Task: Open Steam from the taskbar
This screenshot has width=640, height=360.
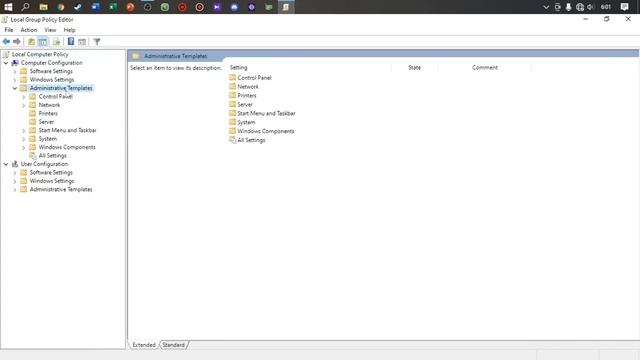Action: click(78, 7)
